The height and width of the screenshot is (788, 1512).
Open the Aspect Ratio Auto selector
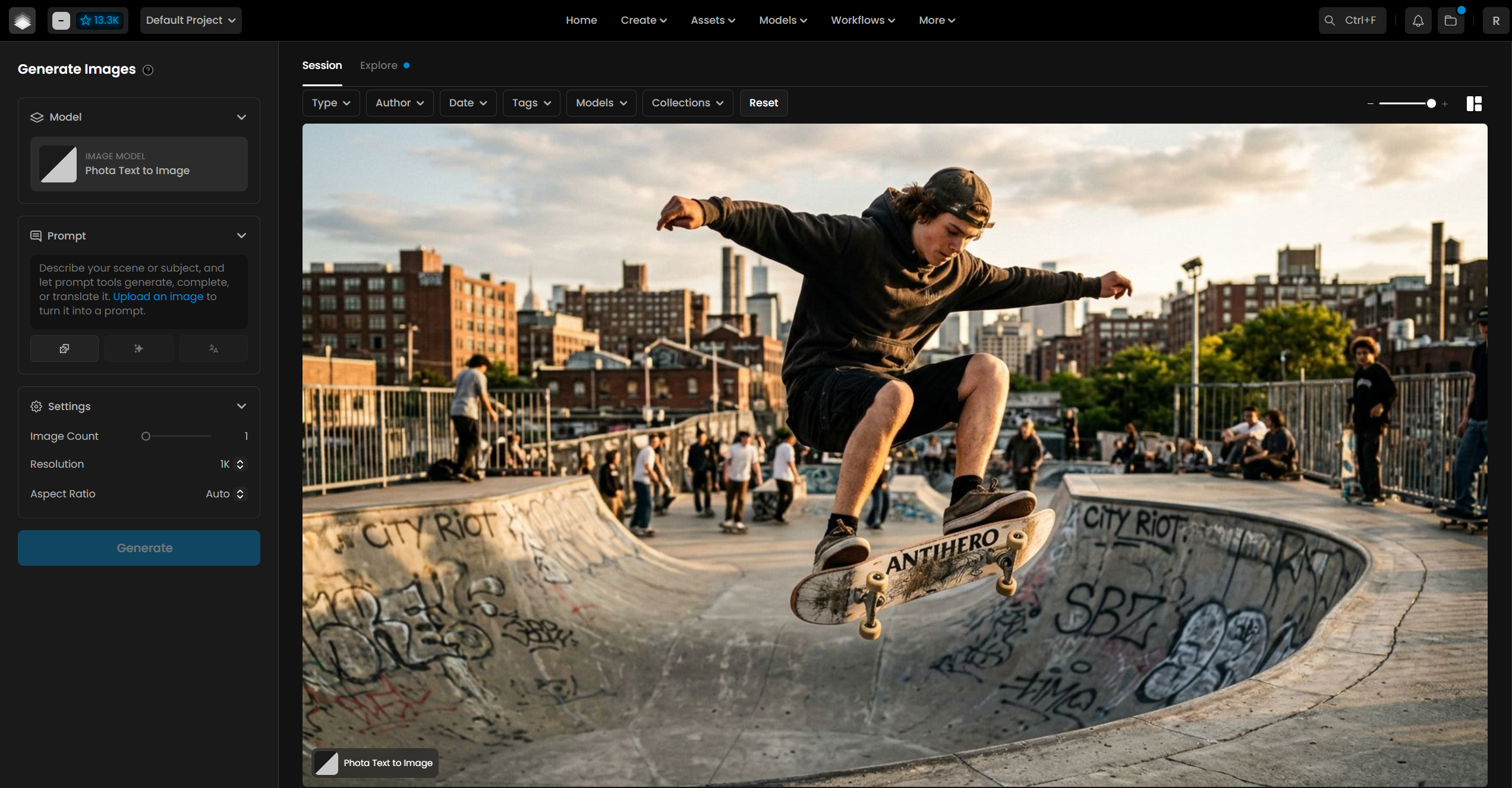pos(225,494)
